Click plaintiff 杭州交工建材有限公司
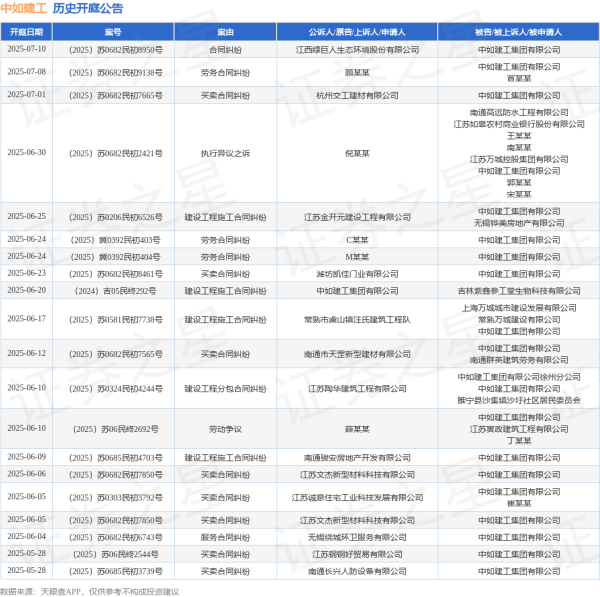Screen dimensions: 600x597 click(x=357, y=95)
